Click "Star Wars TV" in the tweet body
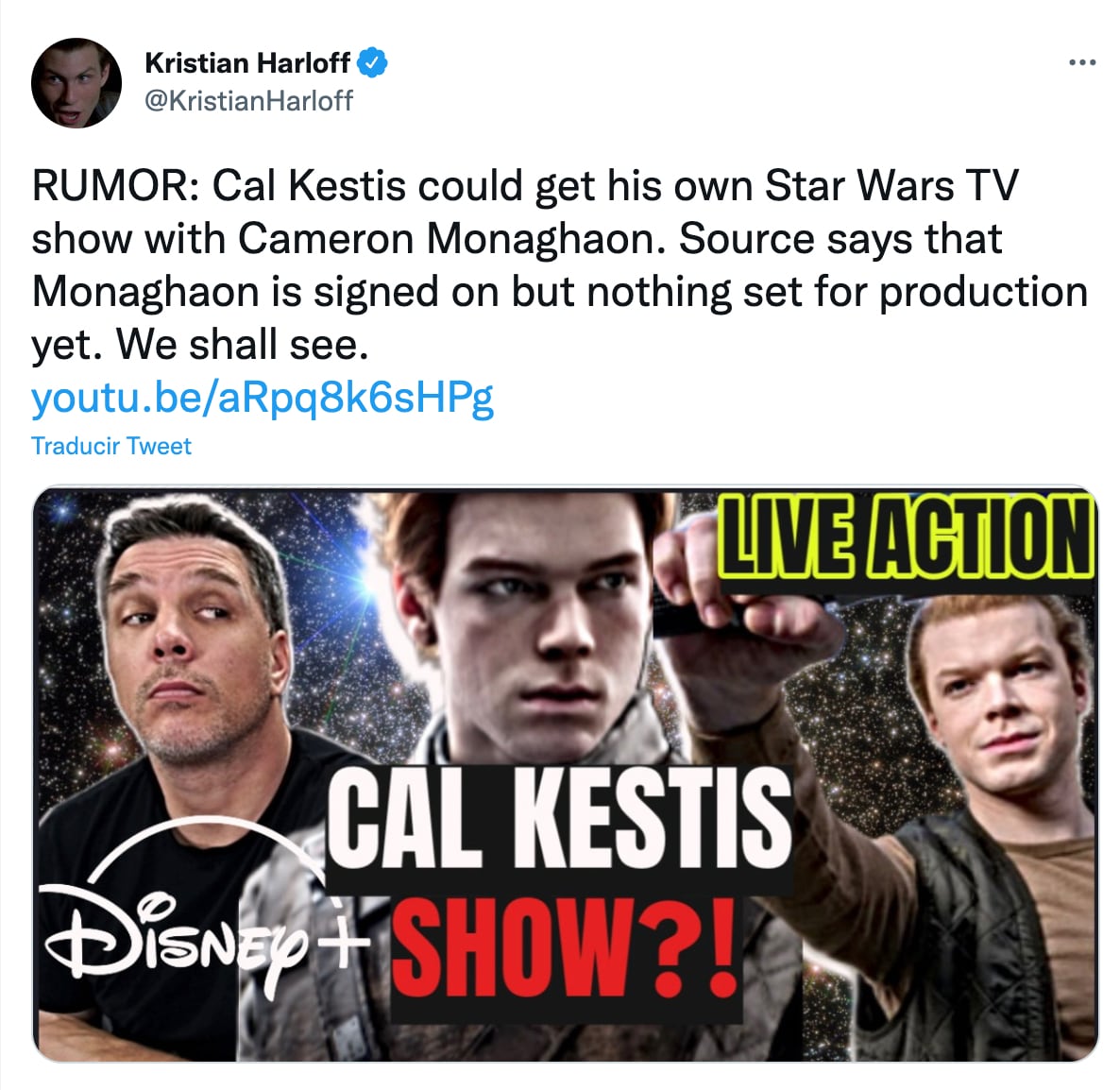Screen dimensions: 1120x1090 [891, 186]
